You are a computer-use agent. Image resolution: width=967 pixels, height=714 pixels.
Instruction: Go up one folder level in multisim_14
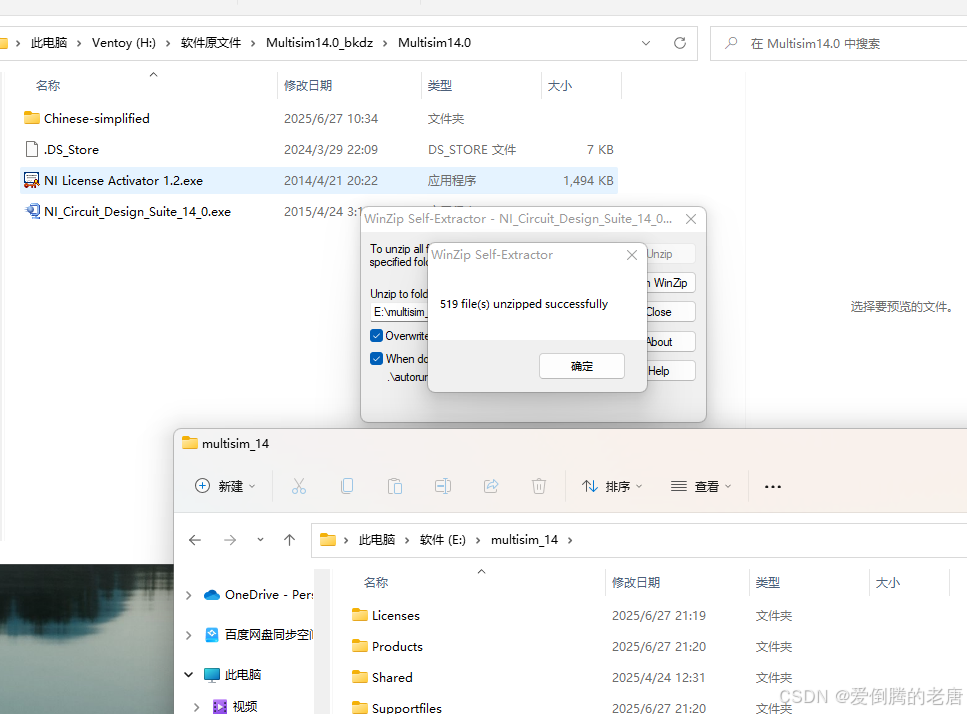pyautogui.click(x=289, y=540)
